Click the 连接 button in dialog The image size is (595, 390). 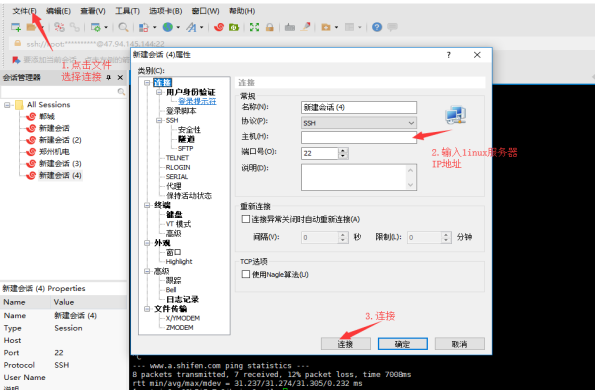point(346,344)
